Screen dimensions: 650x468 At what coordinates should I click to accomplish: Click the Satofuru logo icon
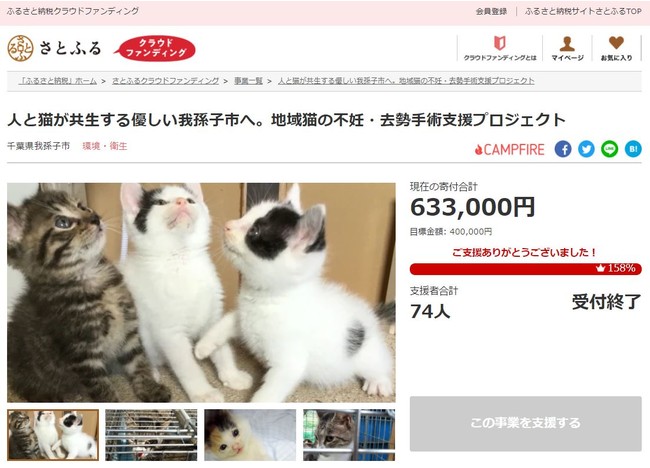[x=20, y=48]
